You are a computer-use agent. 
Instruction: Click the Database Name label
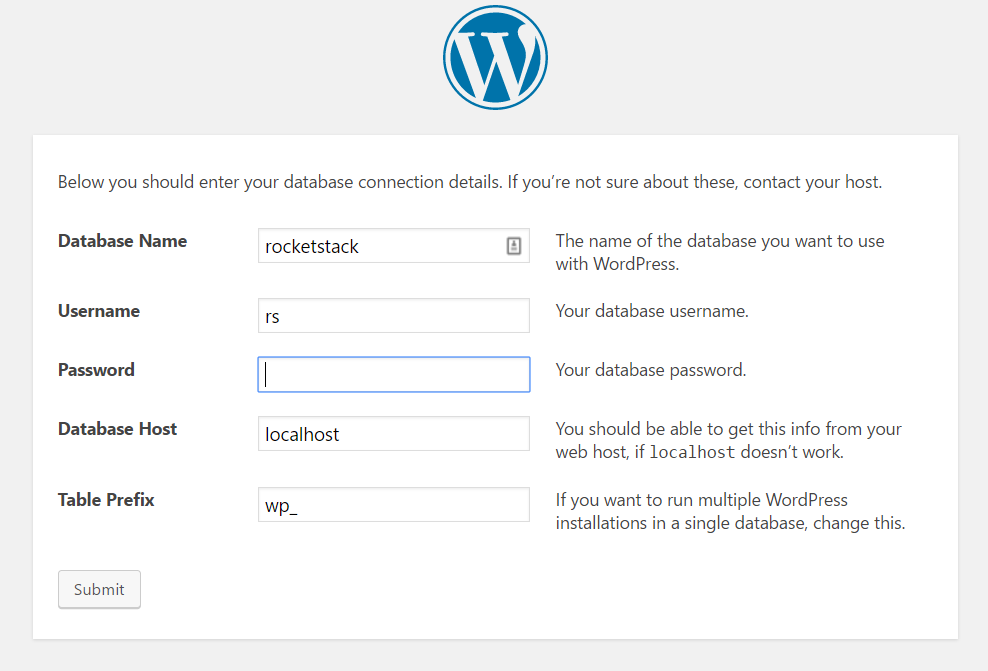pos(122,241)
